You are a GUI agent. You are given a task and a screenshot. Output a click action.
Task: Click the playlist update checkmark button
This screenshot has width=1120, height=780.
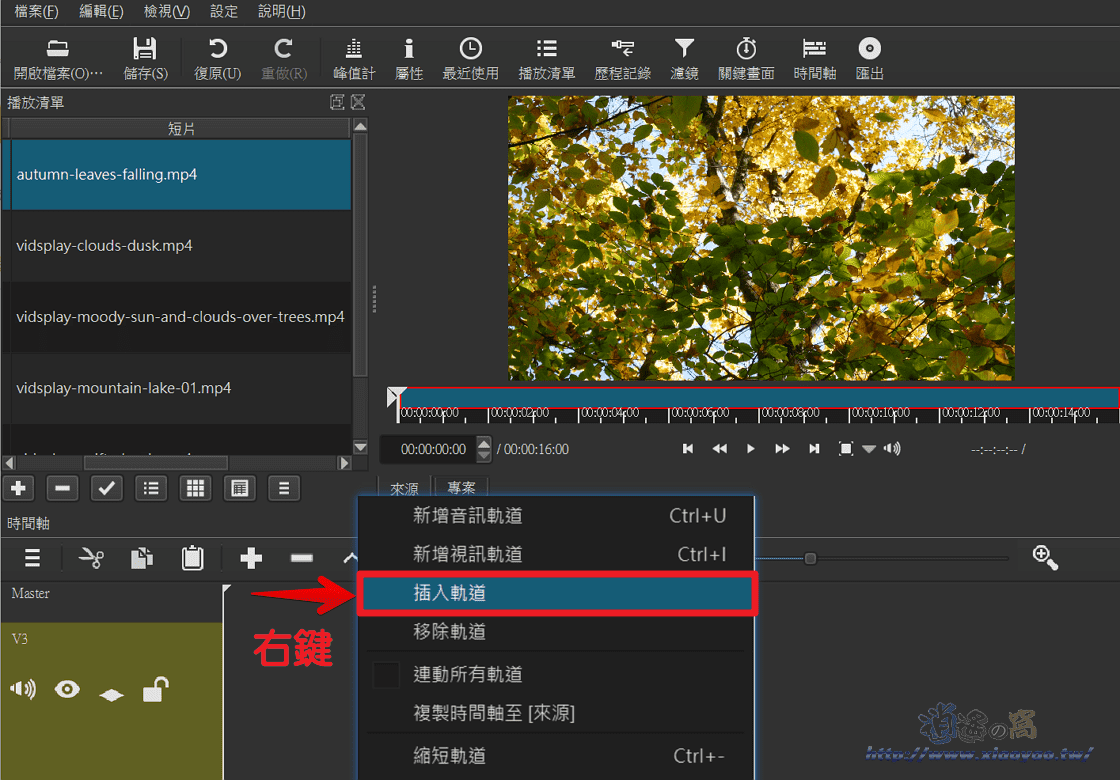106,489
